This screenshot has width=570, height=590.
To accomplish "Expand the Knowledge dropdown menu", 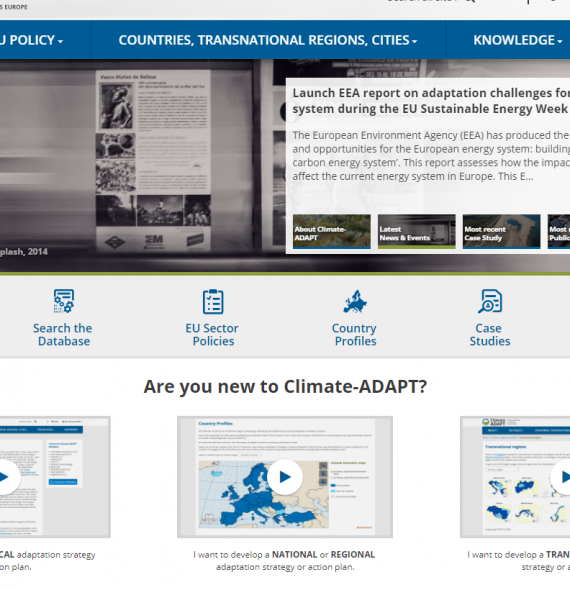I will [517, 40].
